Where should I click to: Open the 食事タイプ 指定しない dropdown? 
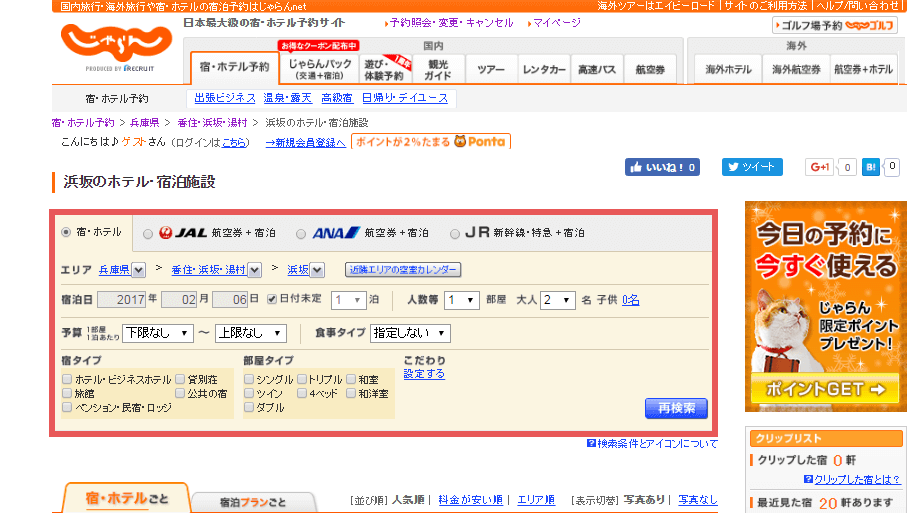coord(410,333)
